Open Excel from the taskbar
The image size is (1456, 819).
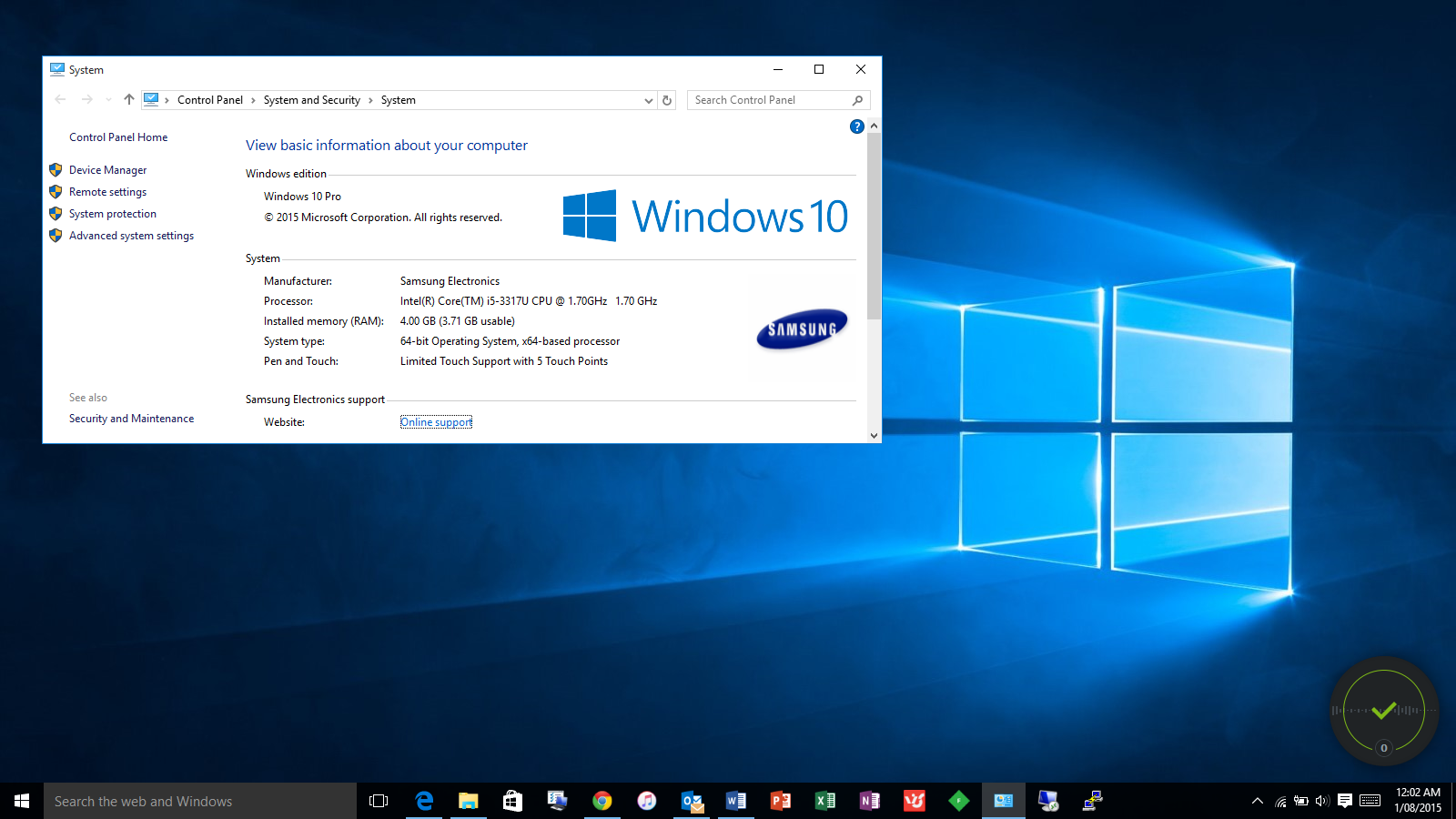[x=824, y=801]
